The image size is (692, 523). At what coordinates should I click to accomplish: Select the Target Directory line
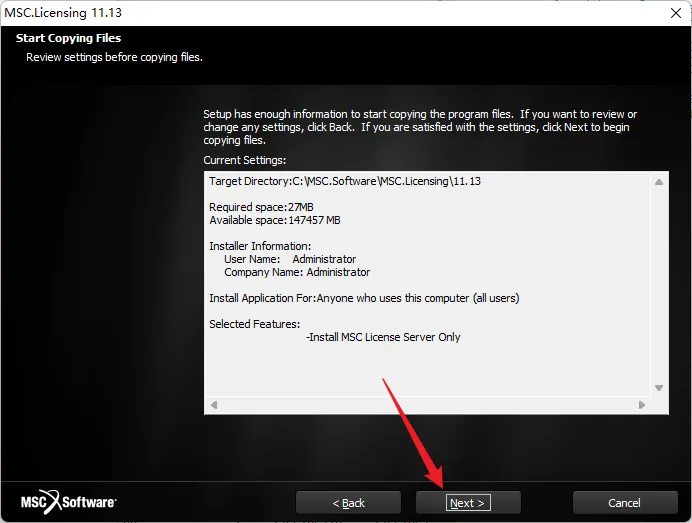tap(345, 181)
